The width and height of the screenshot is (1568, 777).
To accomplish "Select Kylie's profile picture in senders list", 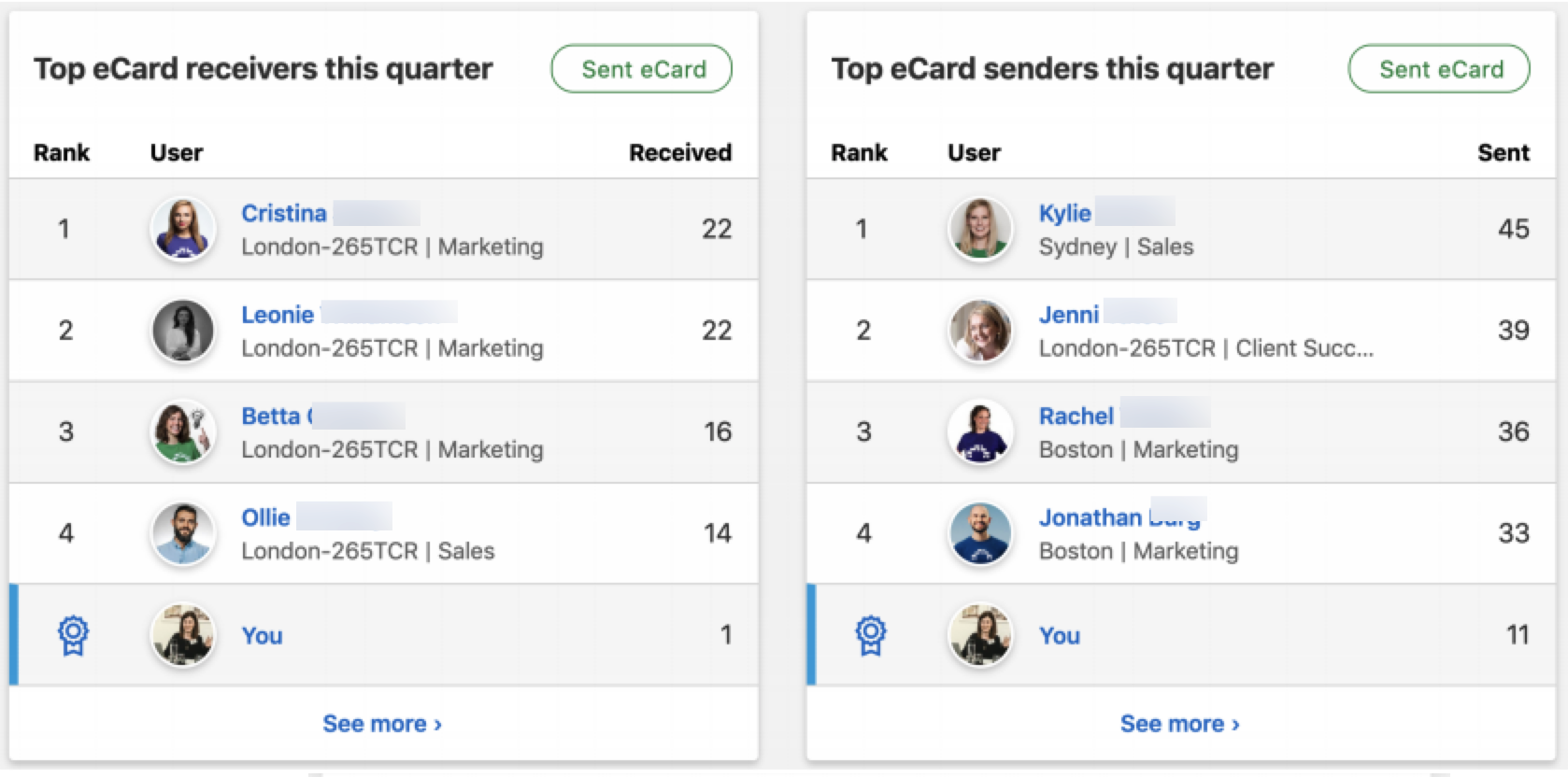I will (979, 229).
